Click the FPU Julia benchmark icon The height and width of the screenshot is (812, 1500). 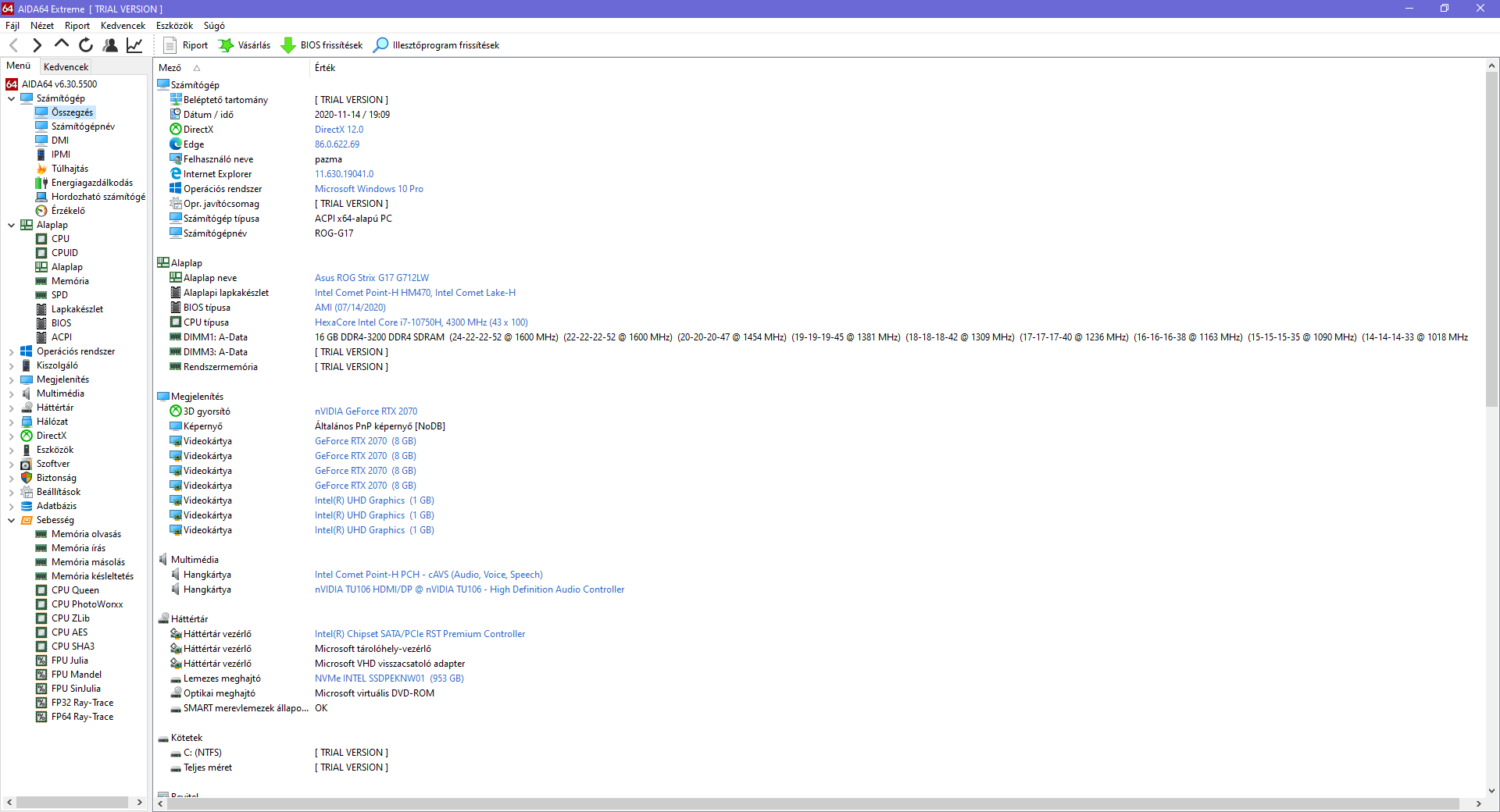(x=42, y=661)
